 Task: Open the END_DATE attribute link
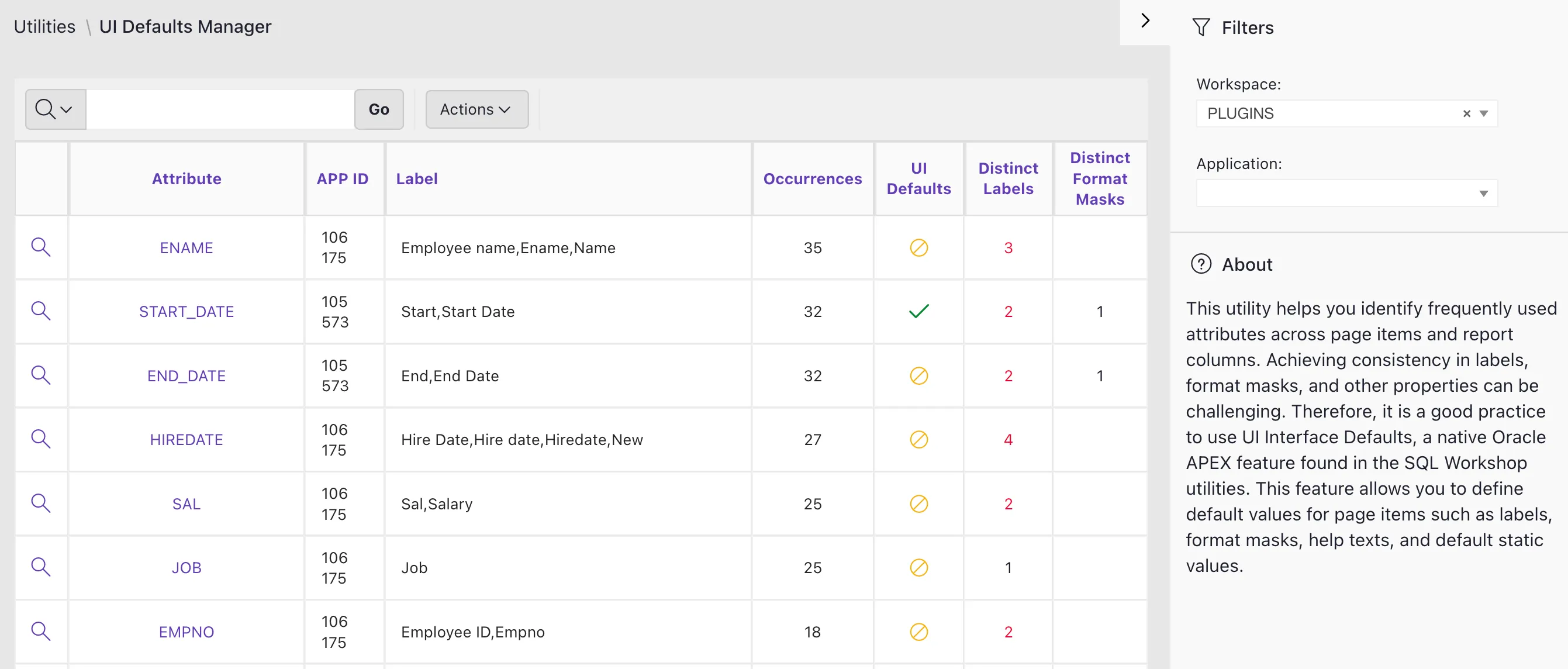click(x=186, y=375)
